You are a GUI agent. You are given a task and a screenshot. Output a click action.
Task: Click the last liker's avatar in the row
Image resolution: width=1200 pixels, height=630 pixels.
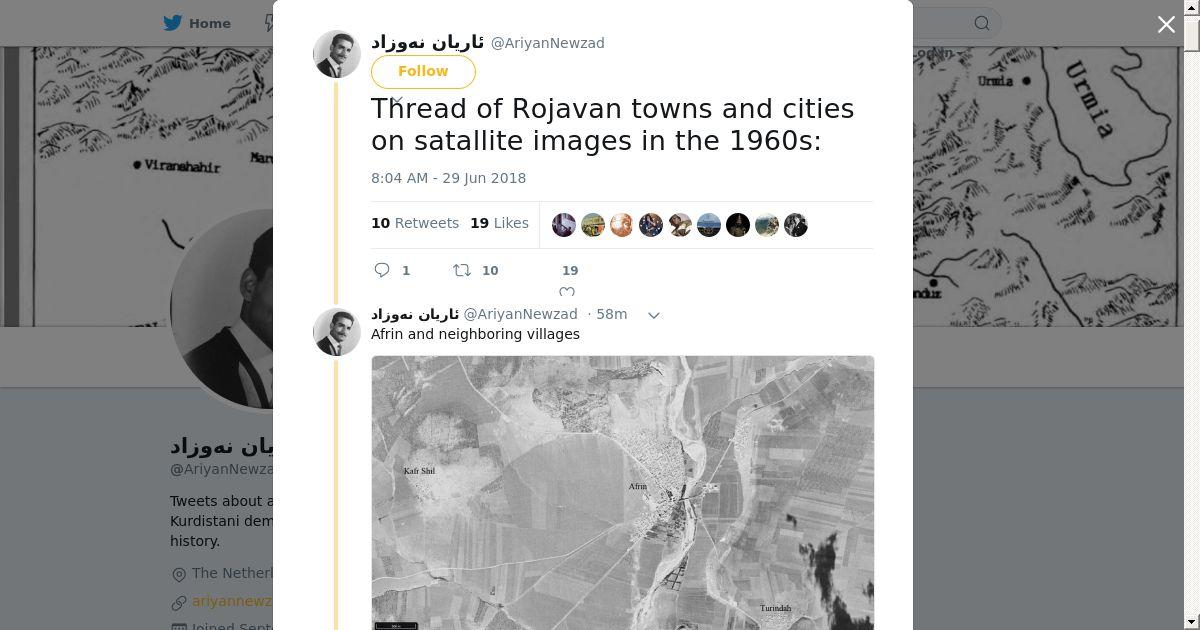pos(796,225)
